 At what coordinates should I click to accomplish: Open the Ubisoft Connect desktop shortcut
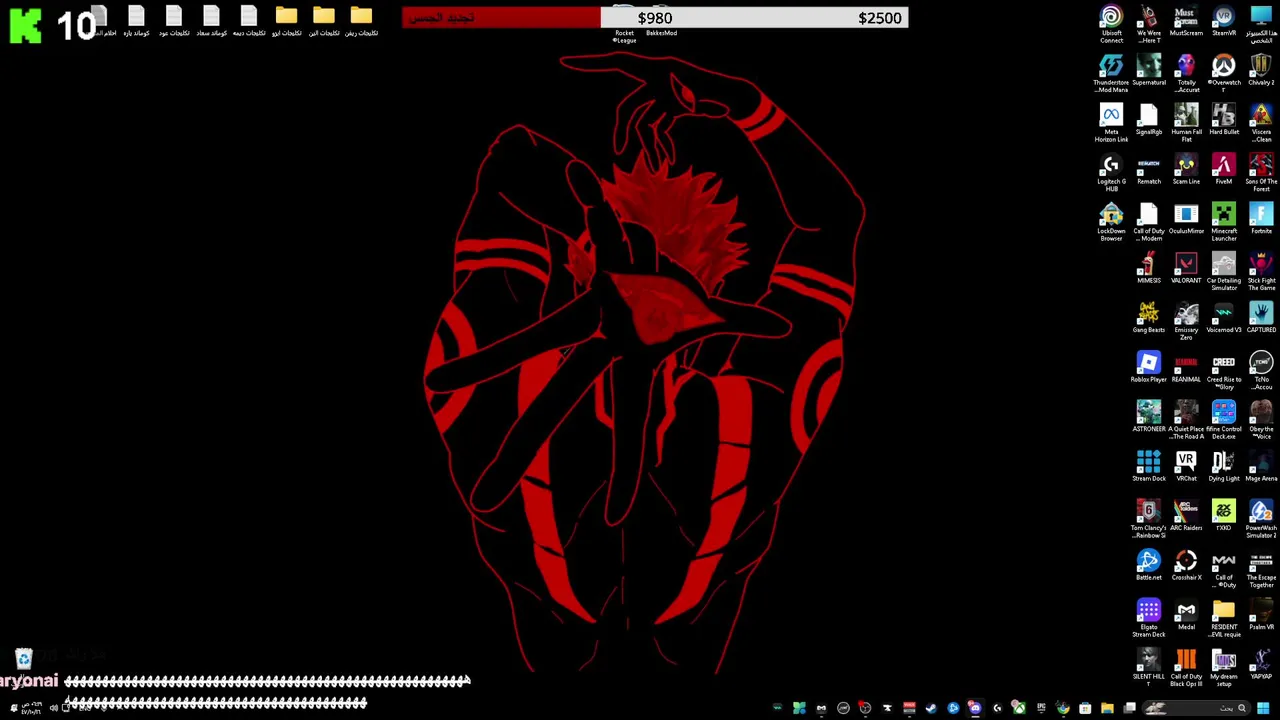(x=1111, y=24)
